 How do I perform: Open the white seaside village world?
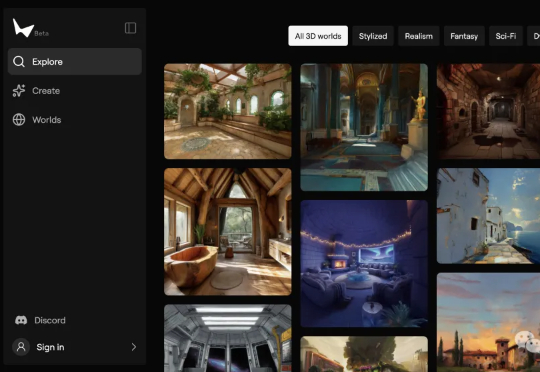click(488, 216)
